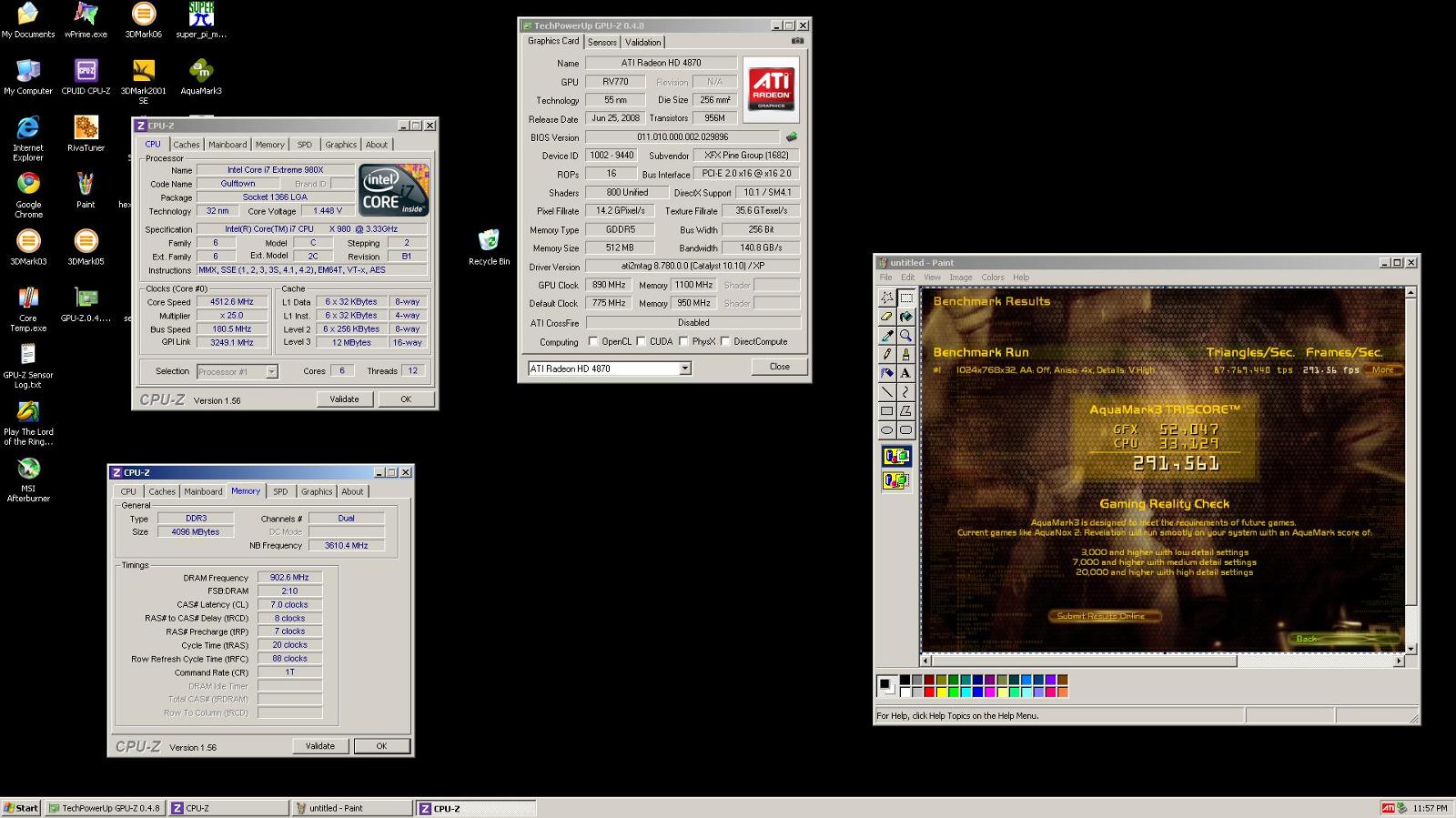Select the Free-Form Select tool in Paint
The height and width of the screenshot is (818, 1456).
pos(886,298)
